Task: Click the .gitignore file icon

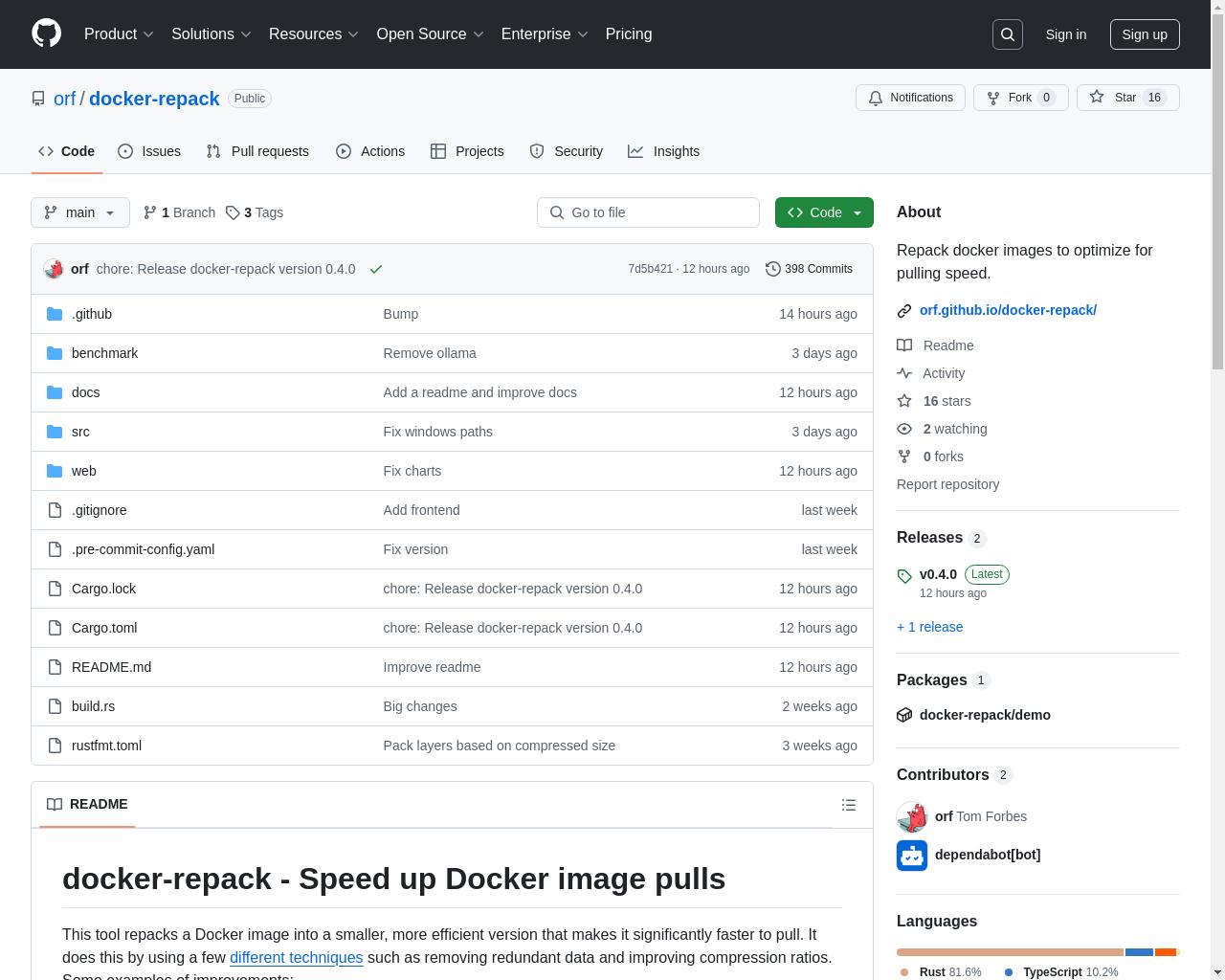Action: pos(55,510)
